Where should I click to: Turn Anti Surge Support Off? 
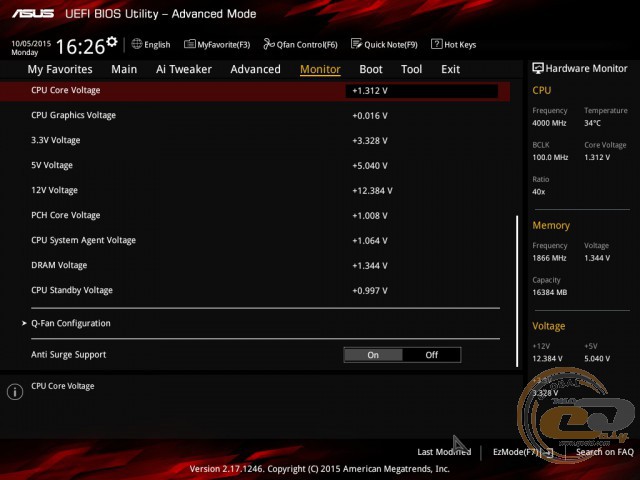431,355
